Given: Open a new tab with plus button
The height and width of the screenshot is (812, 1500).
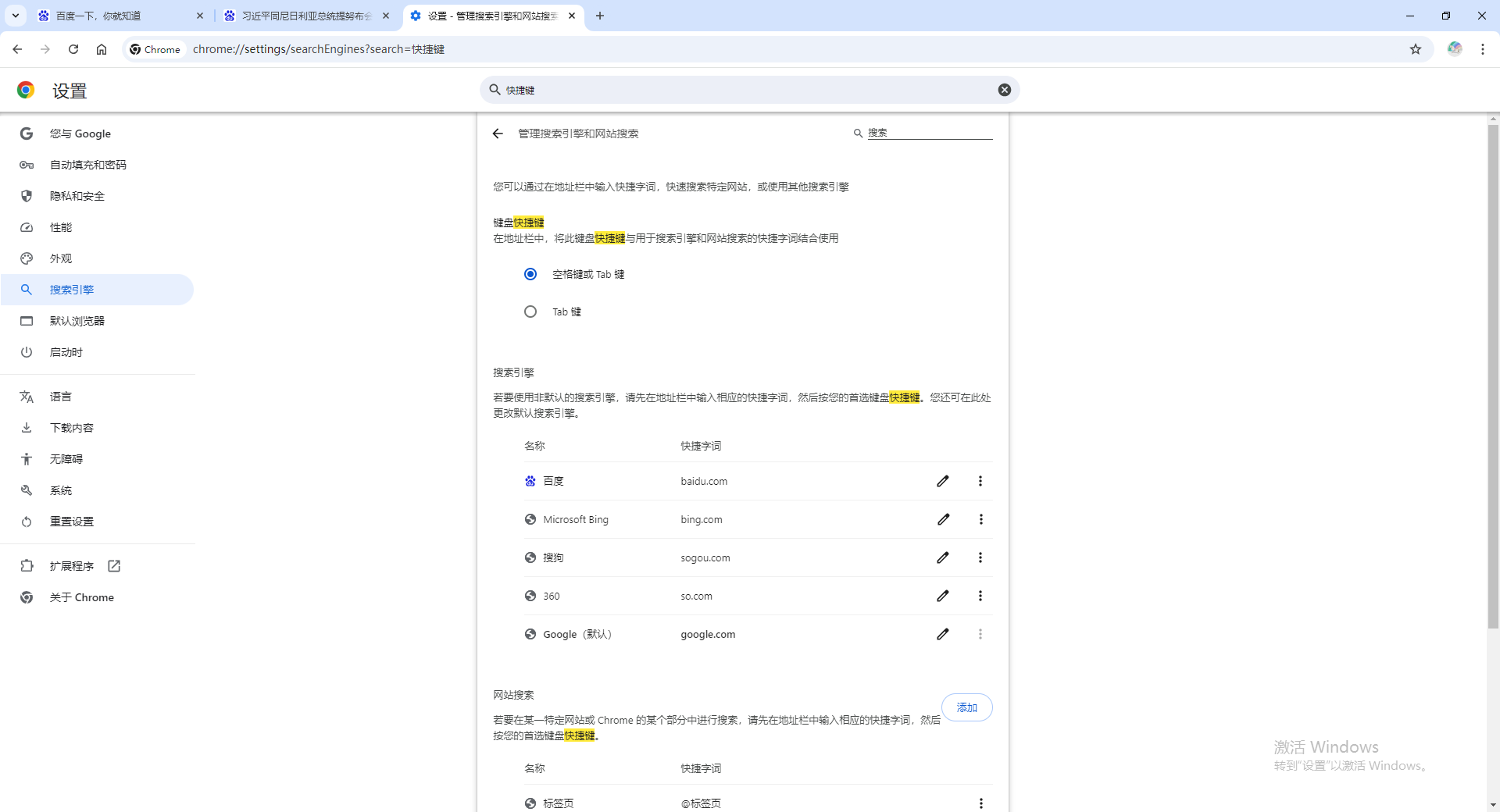Looking at the screenshot, I should 600,16.
